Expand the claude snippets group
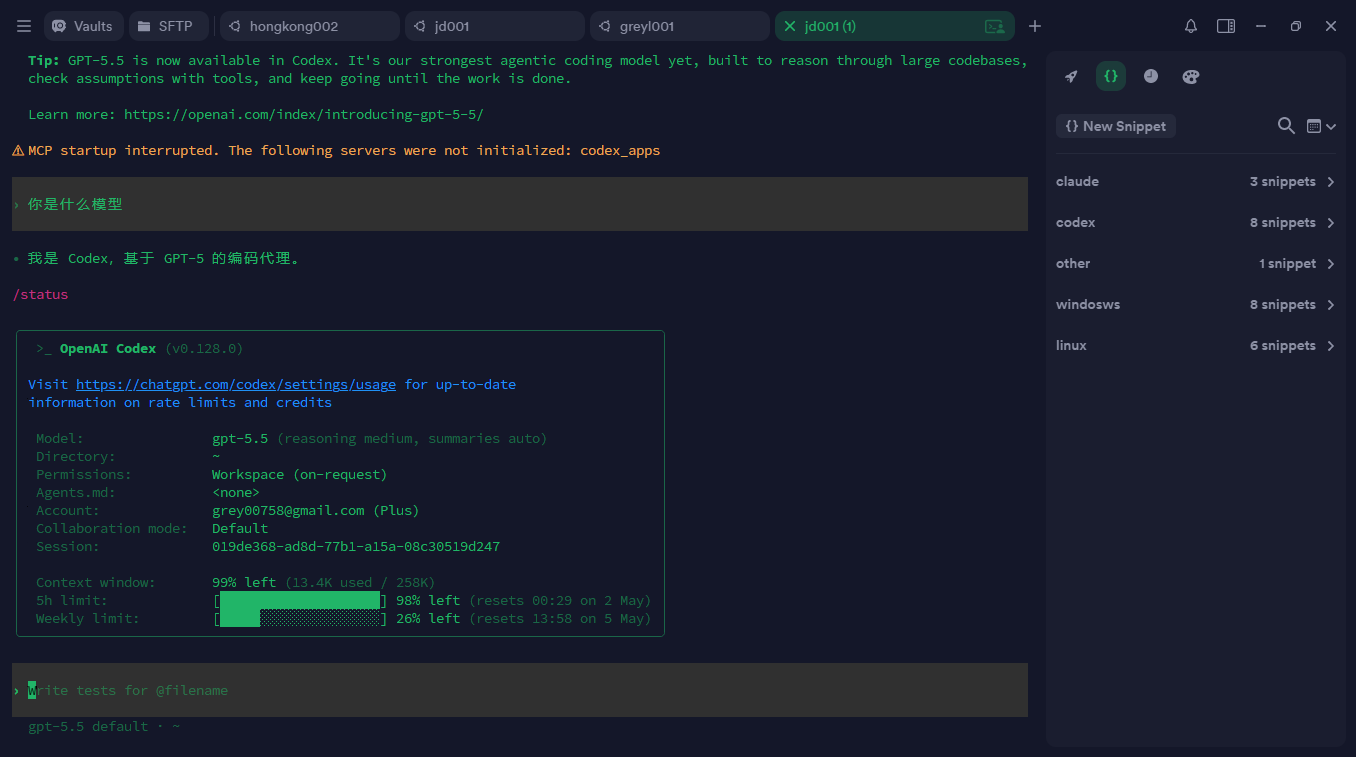Viewport: 1356px width, 757px height. [1196, 182]
